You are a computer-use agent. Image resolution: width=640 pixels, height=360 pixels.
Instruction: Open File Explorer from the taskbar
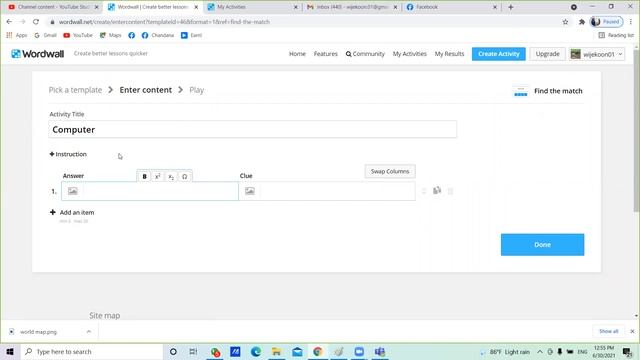[x=276, y=351]
